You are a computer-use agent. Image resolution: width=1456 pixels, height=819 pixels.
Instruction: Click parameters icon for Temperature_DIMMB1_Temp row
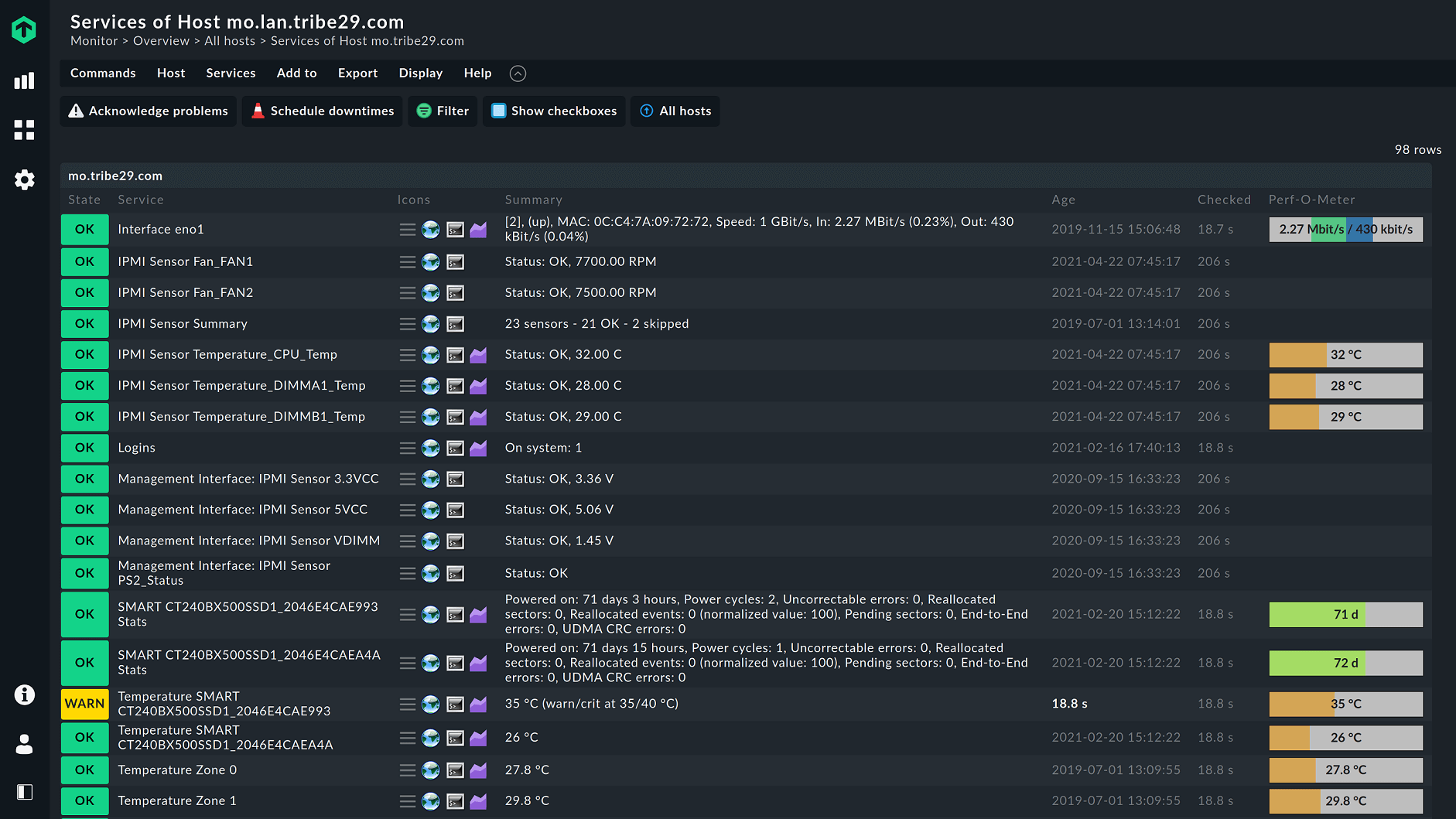[x=456, y=417]
